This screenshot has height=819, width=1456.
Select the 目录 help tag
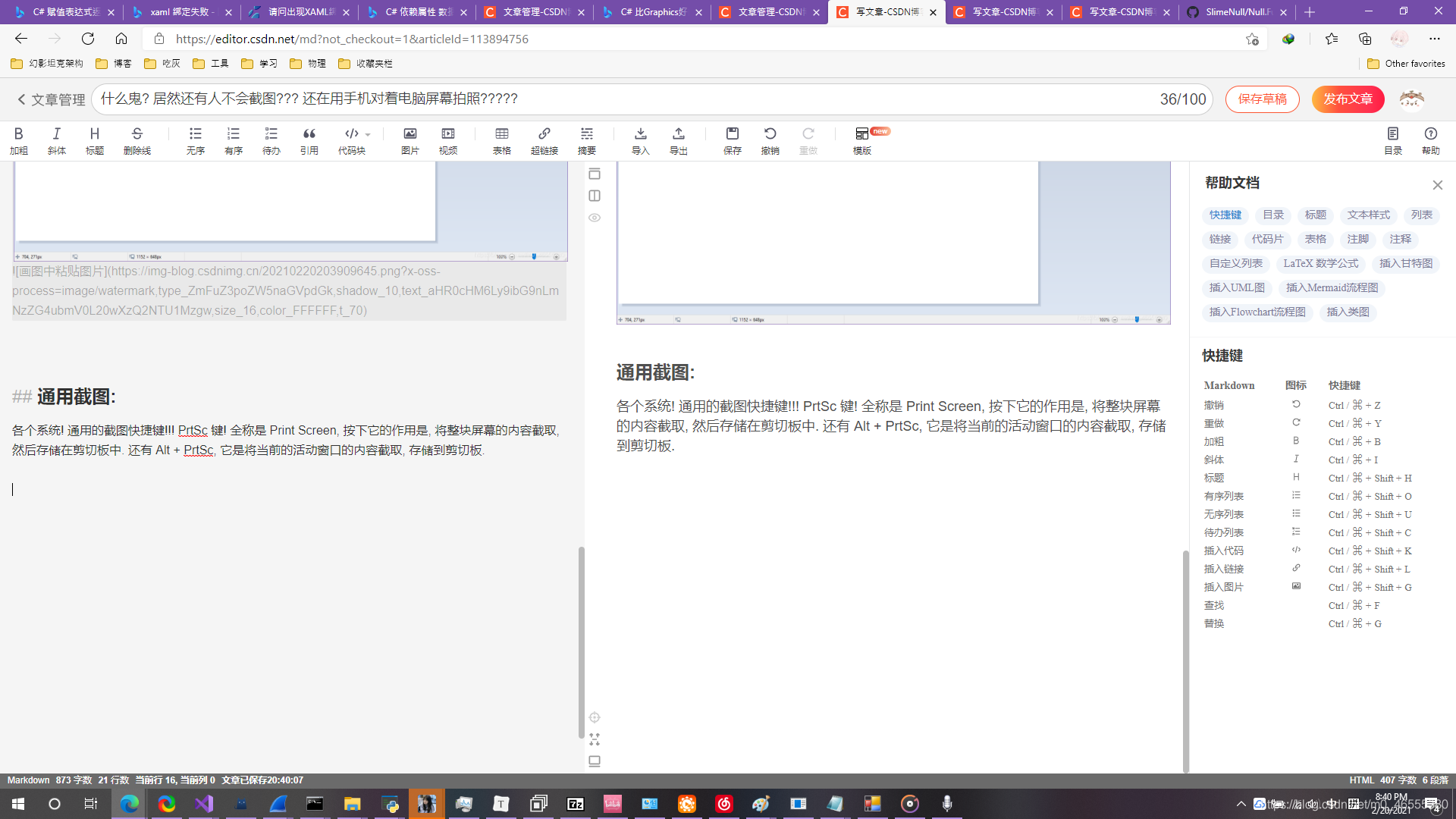pyautogui.click(x=1273, y=215)
